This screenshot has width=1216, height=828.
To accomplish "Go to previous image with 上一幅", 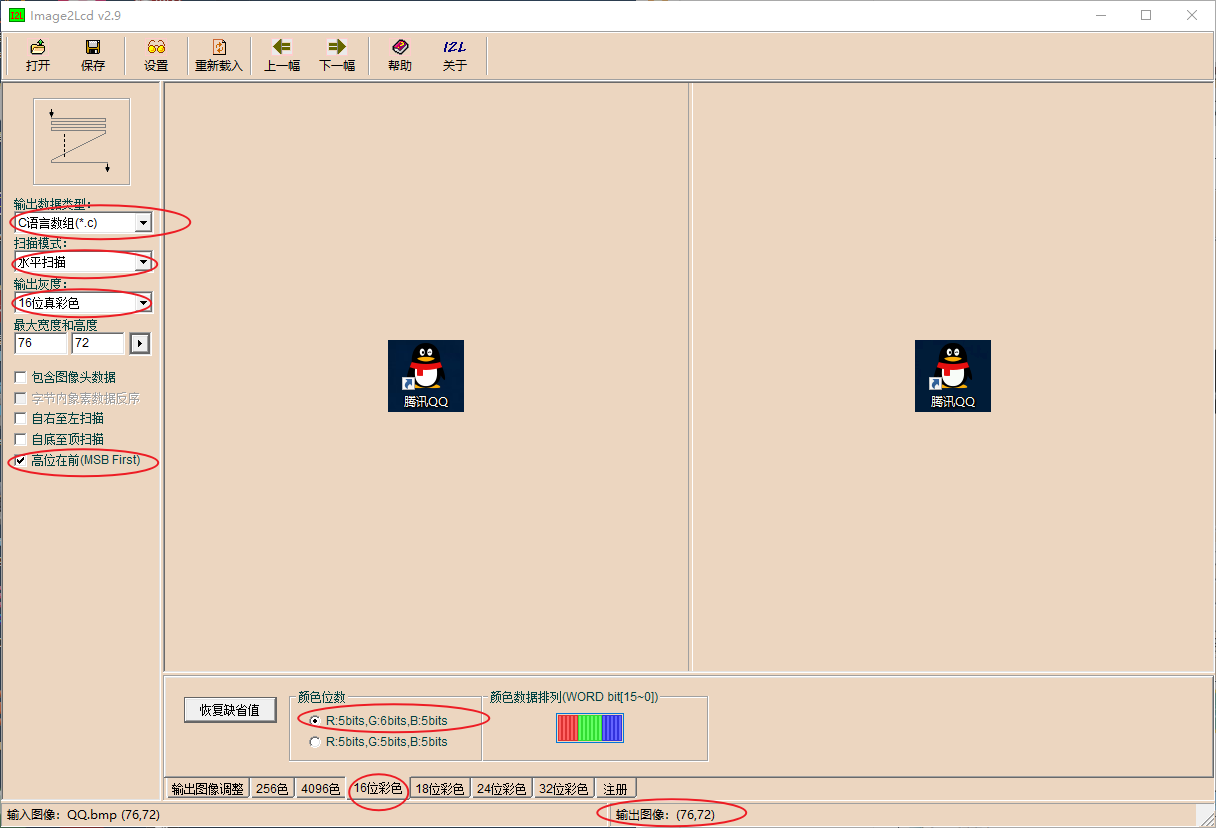I will point(282,56).
